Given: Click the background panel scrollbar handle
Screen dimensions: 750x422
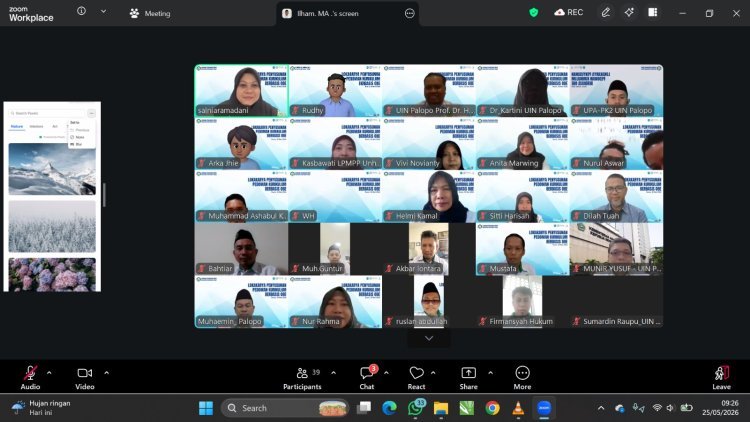Looking at the screenshot, I should click(x=104, y=195).
